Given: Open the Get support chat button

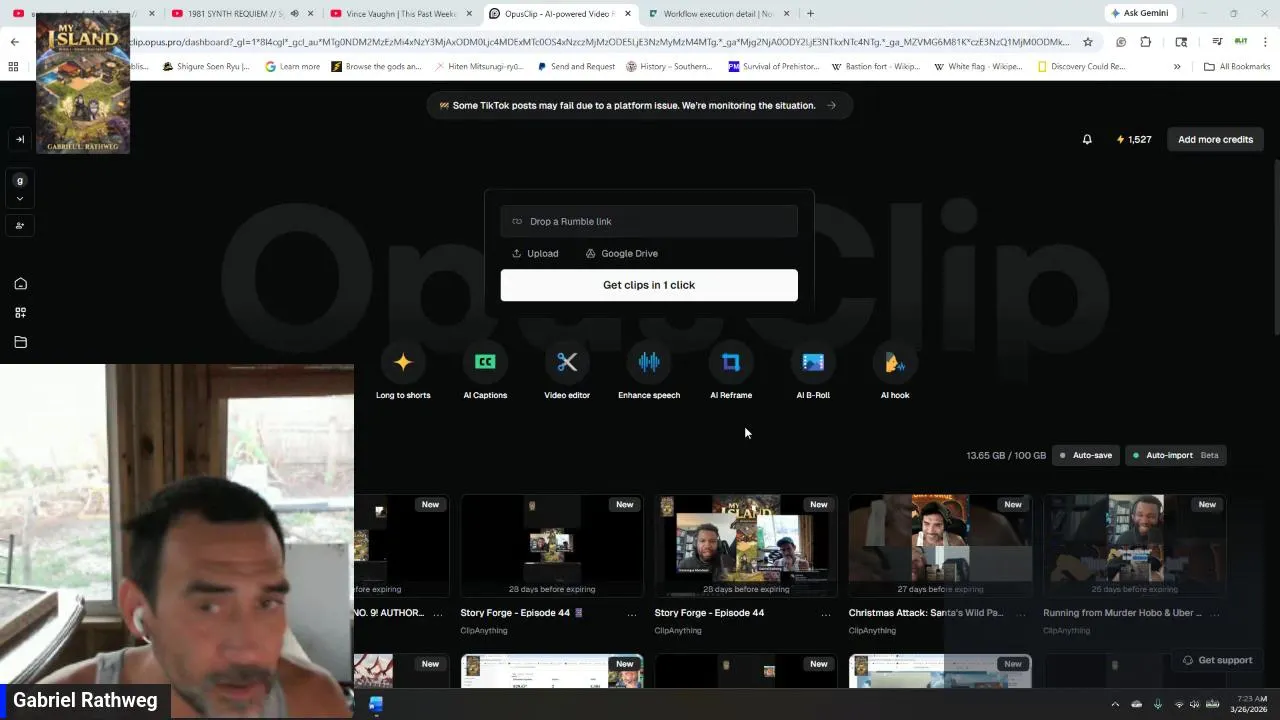Looking at the screenshot, I should tap(1217, 660).
